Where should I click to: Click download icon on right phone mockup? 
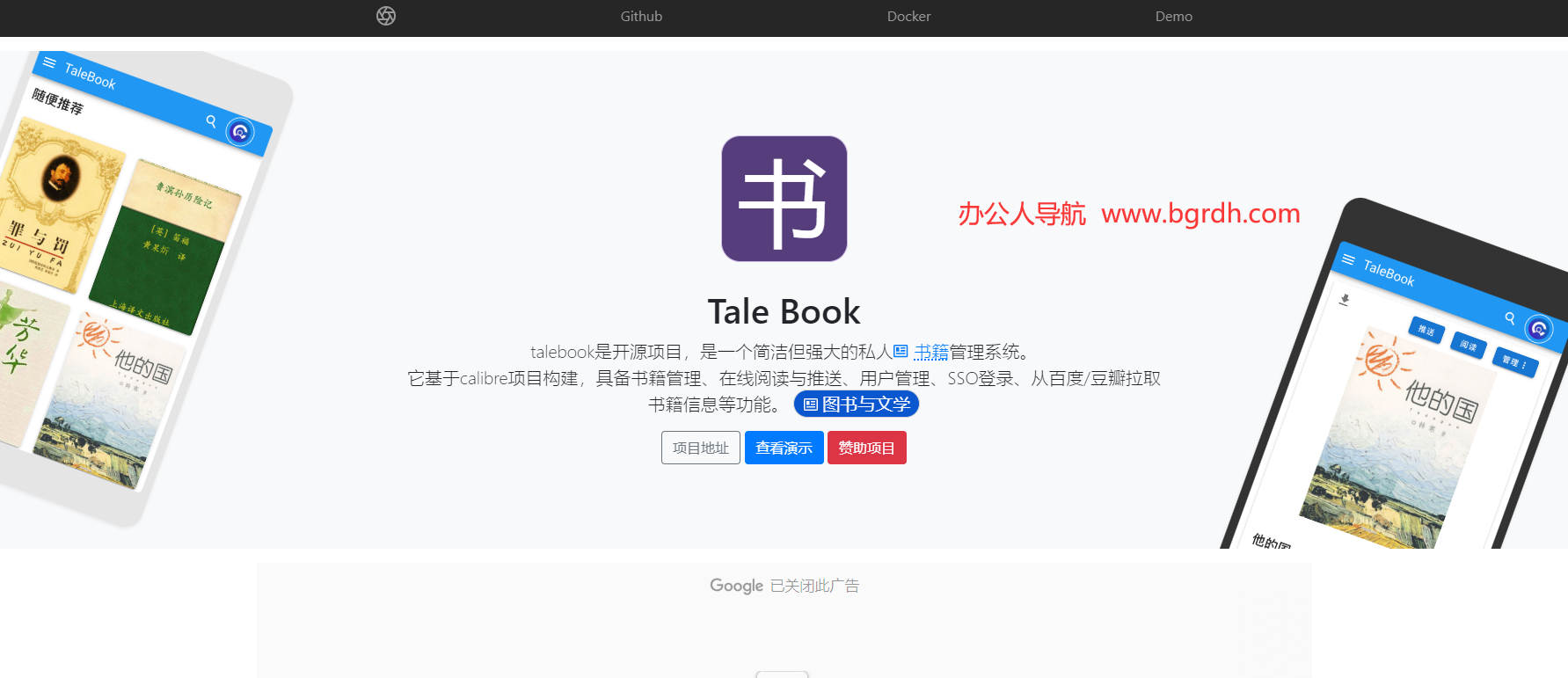pyautogui.click(x=1344, y=300)
